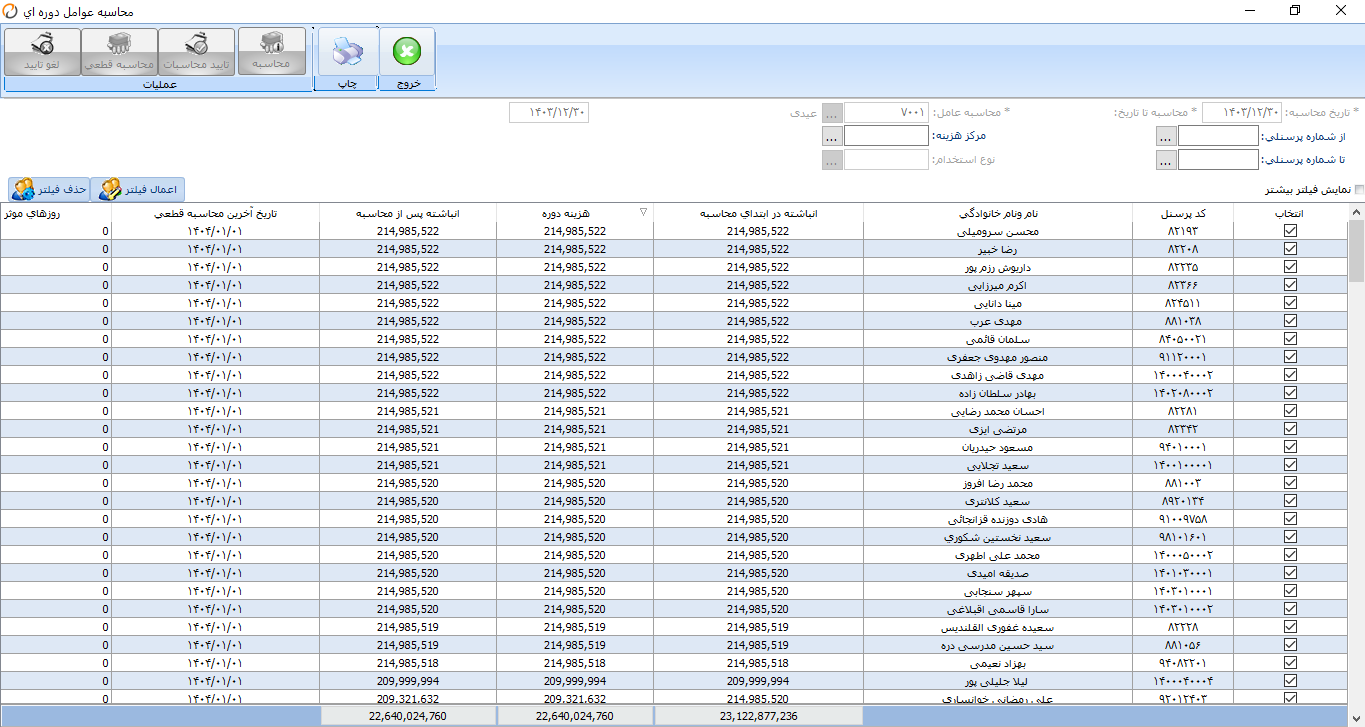Remove the filter with حذف فیلتر
The width and height of the screenshot is (1365, 727).
pyautogui.click(x=49, y=189)
